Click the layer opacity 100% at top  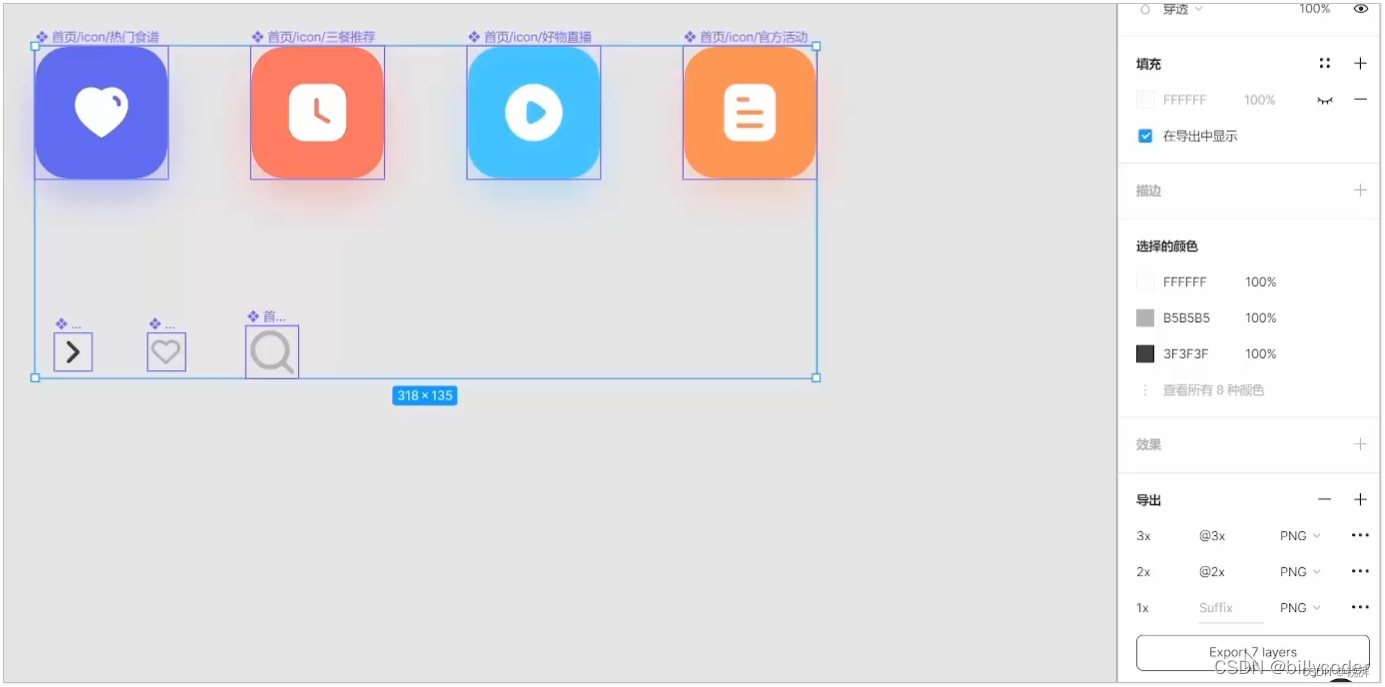pos(1314,9)
